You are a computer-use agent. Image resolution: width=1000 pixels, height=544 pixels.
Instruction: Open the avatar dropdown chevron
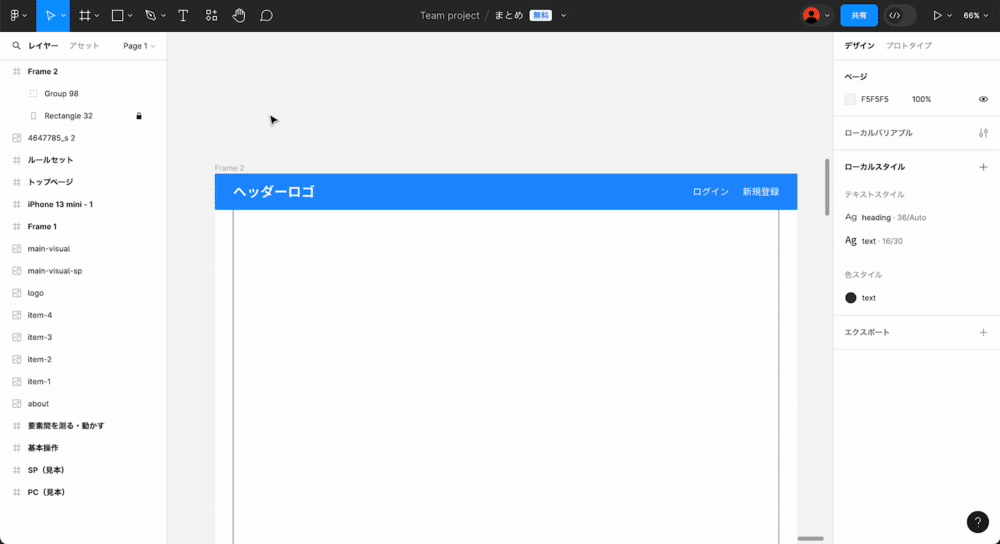tap(827, 16)
